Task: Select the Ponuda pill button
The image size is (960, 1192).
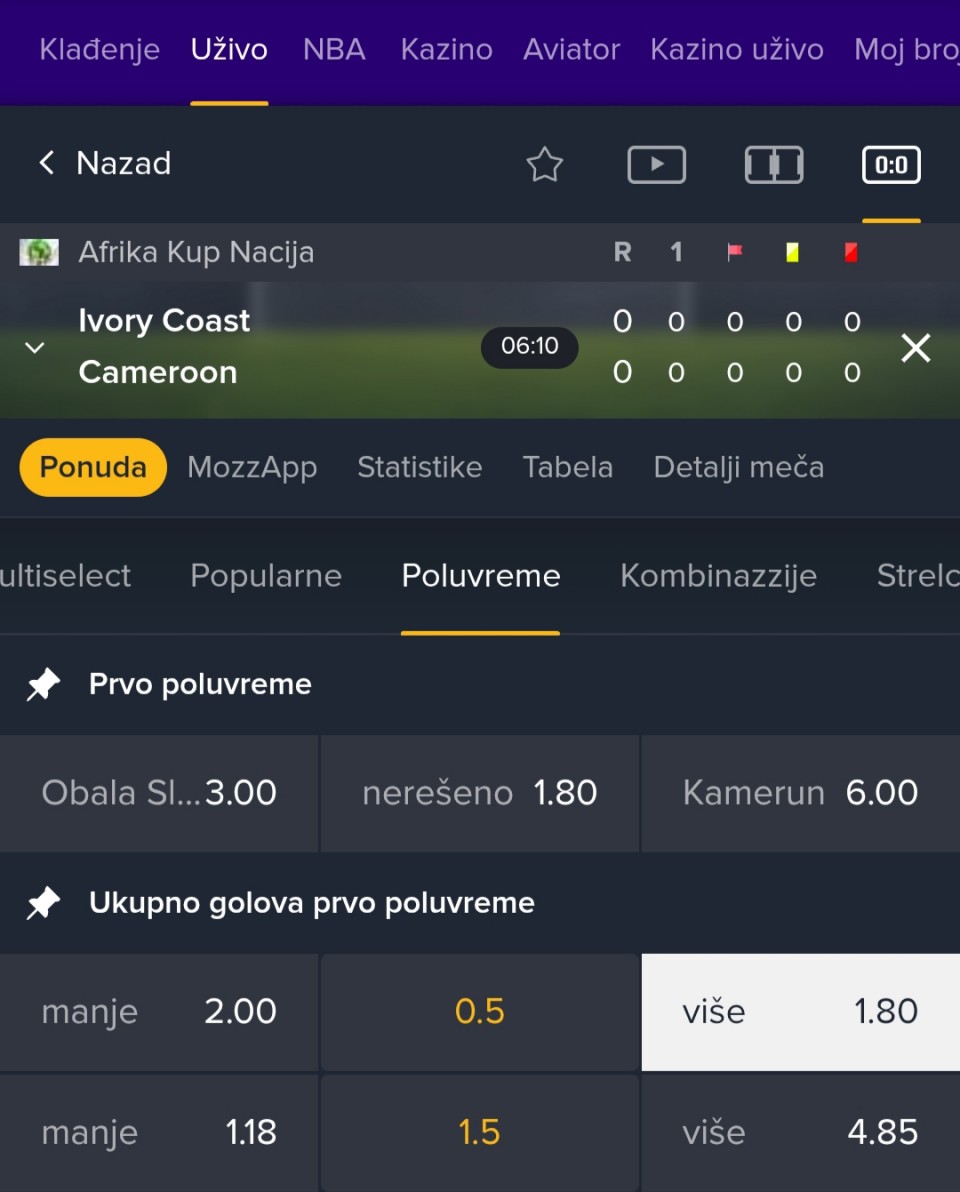Action: point(93,467)
